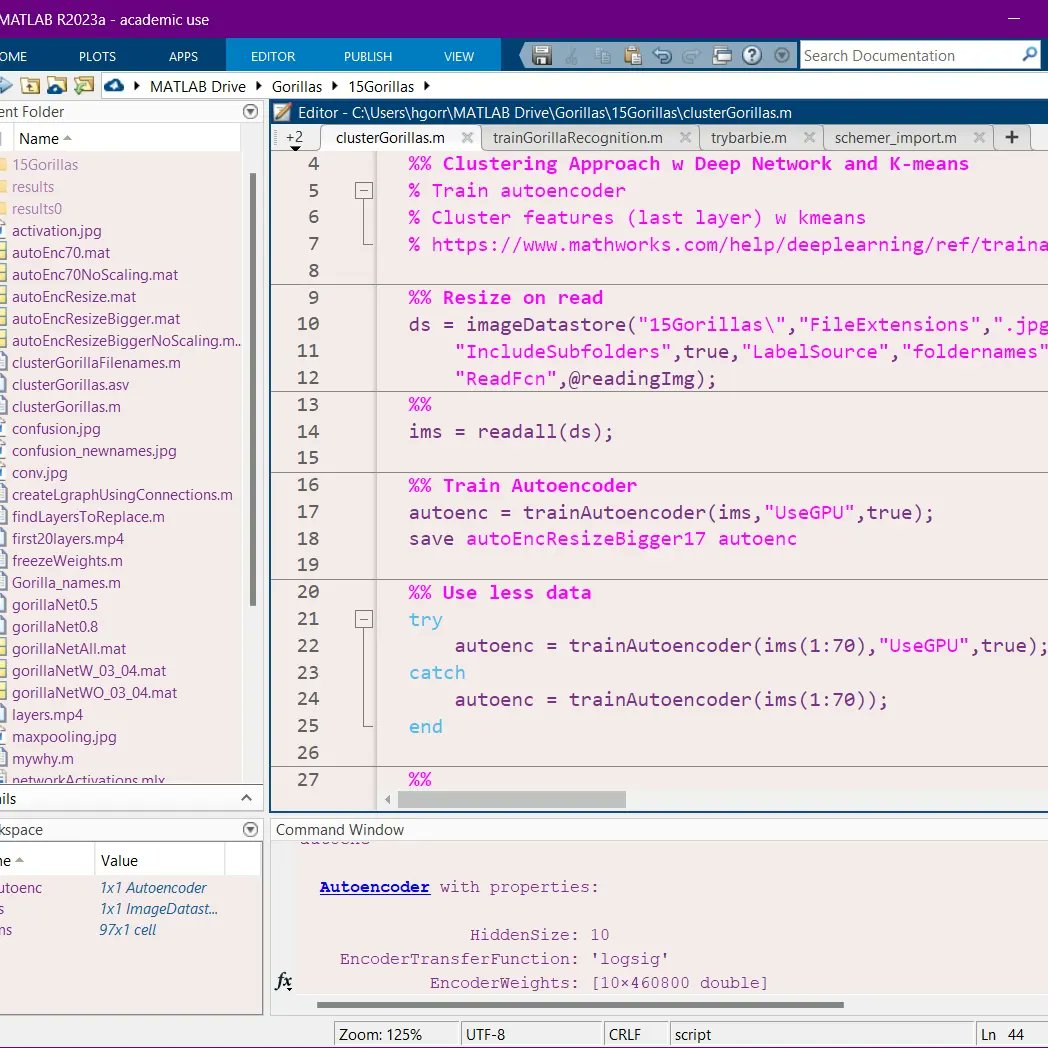This screenshot has width=1048, height=1048.
Task: Click the MATLAB Drive cloud icon
Action: coord(114,86)
